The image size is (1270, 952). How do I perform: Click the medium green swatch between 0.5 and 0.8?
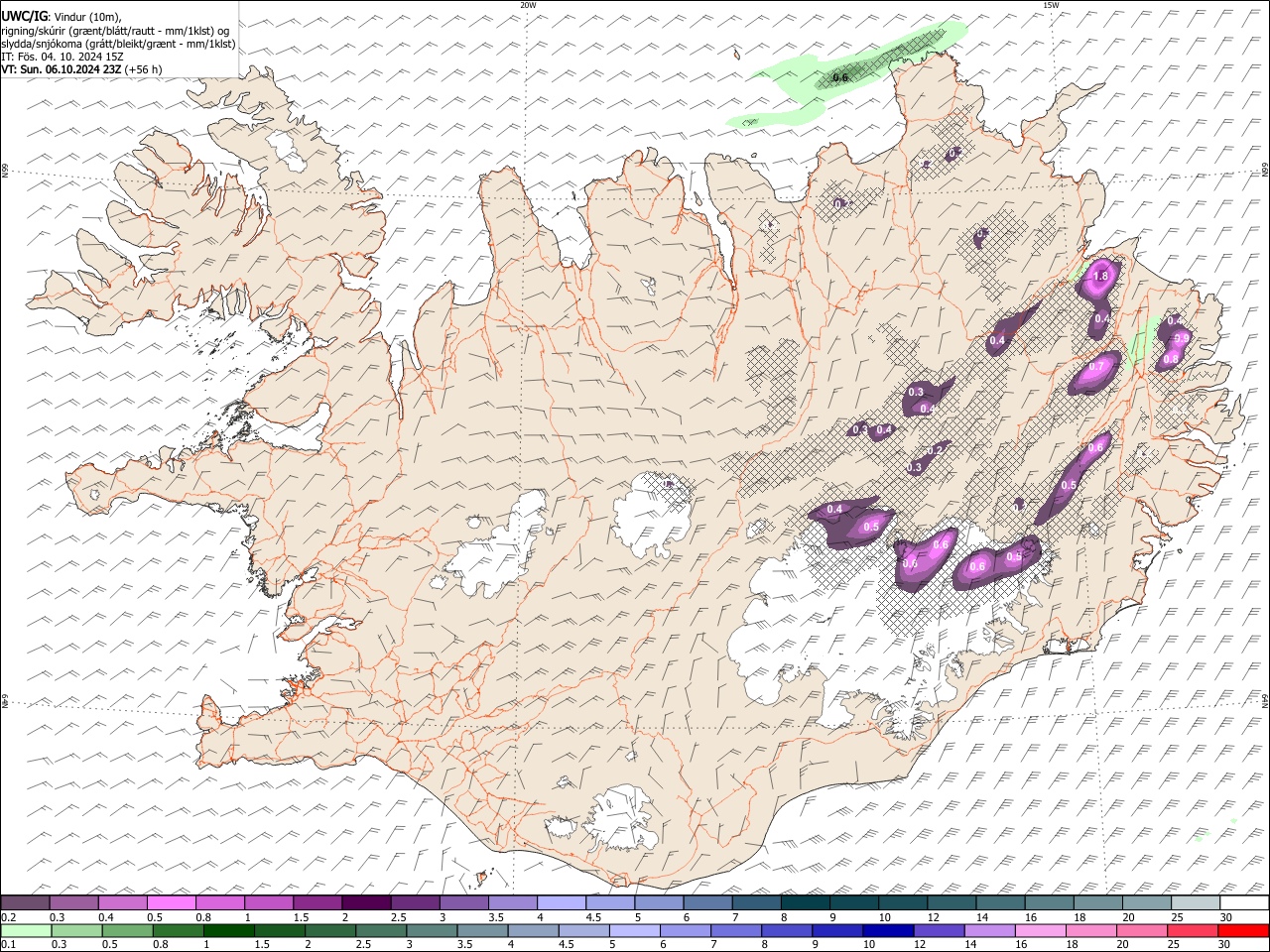[x=127, y=930]
